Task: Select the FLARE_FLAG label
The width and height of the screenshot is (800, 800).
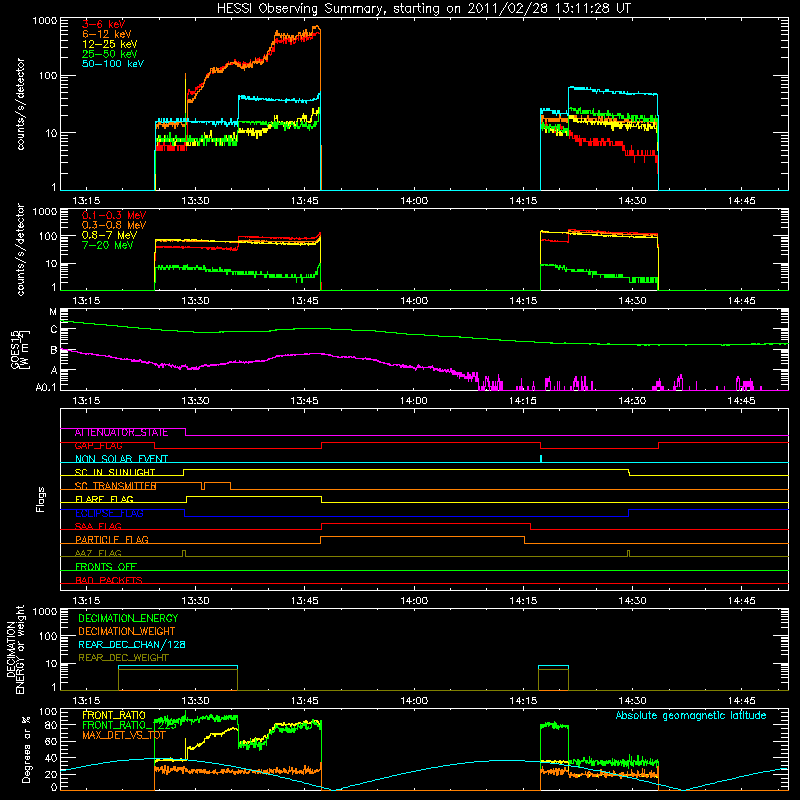Action: 104,499
